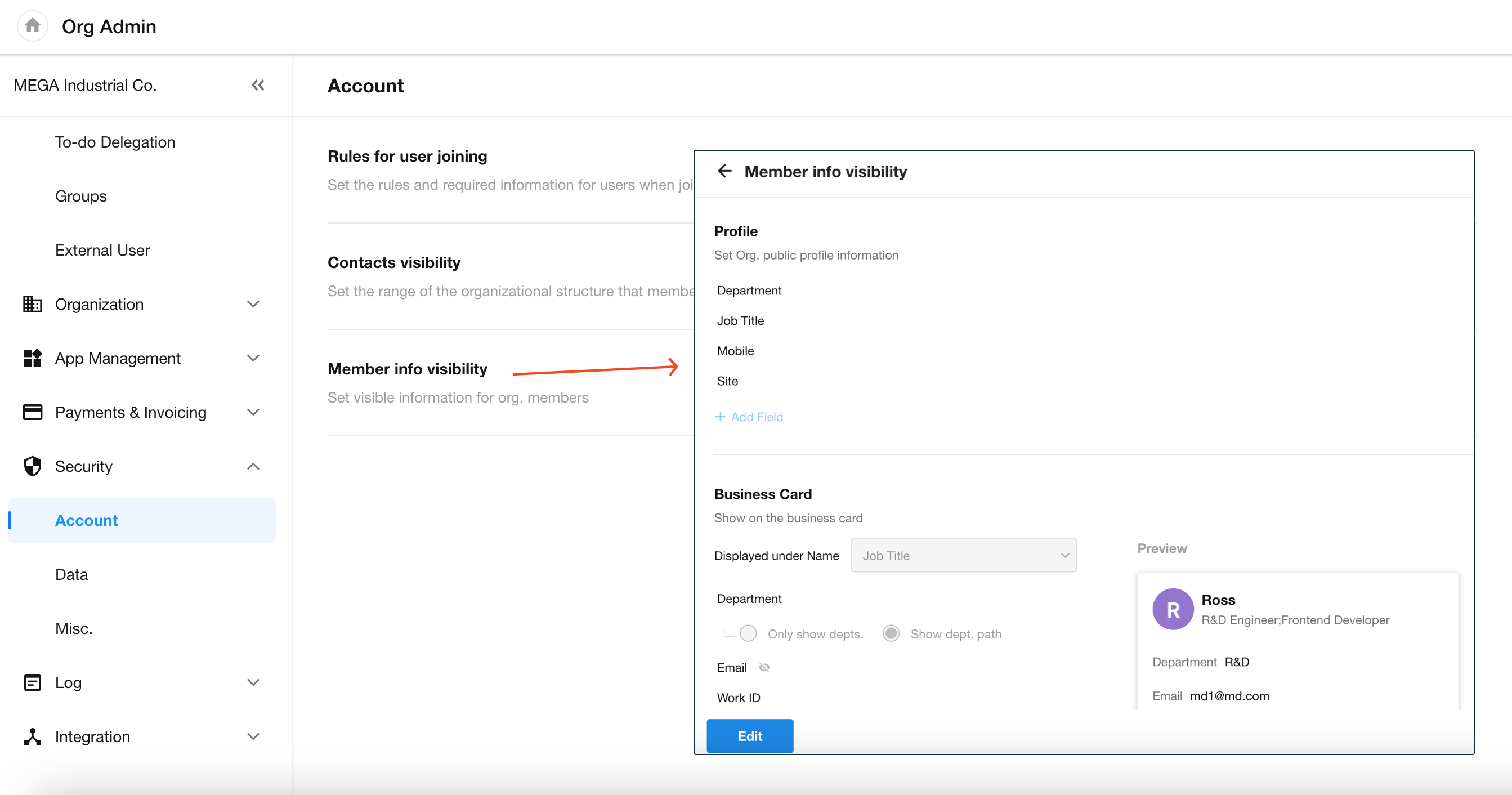Open the Data submenu item
The image size is (1512, 795).
pos(71,574)
